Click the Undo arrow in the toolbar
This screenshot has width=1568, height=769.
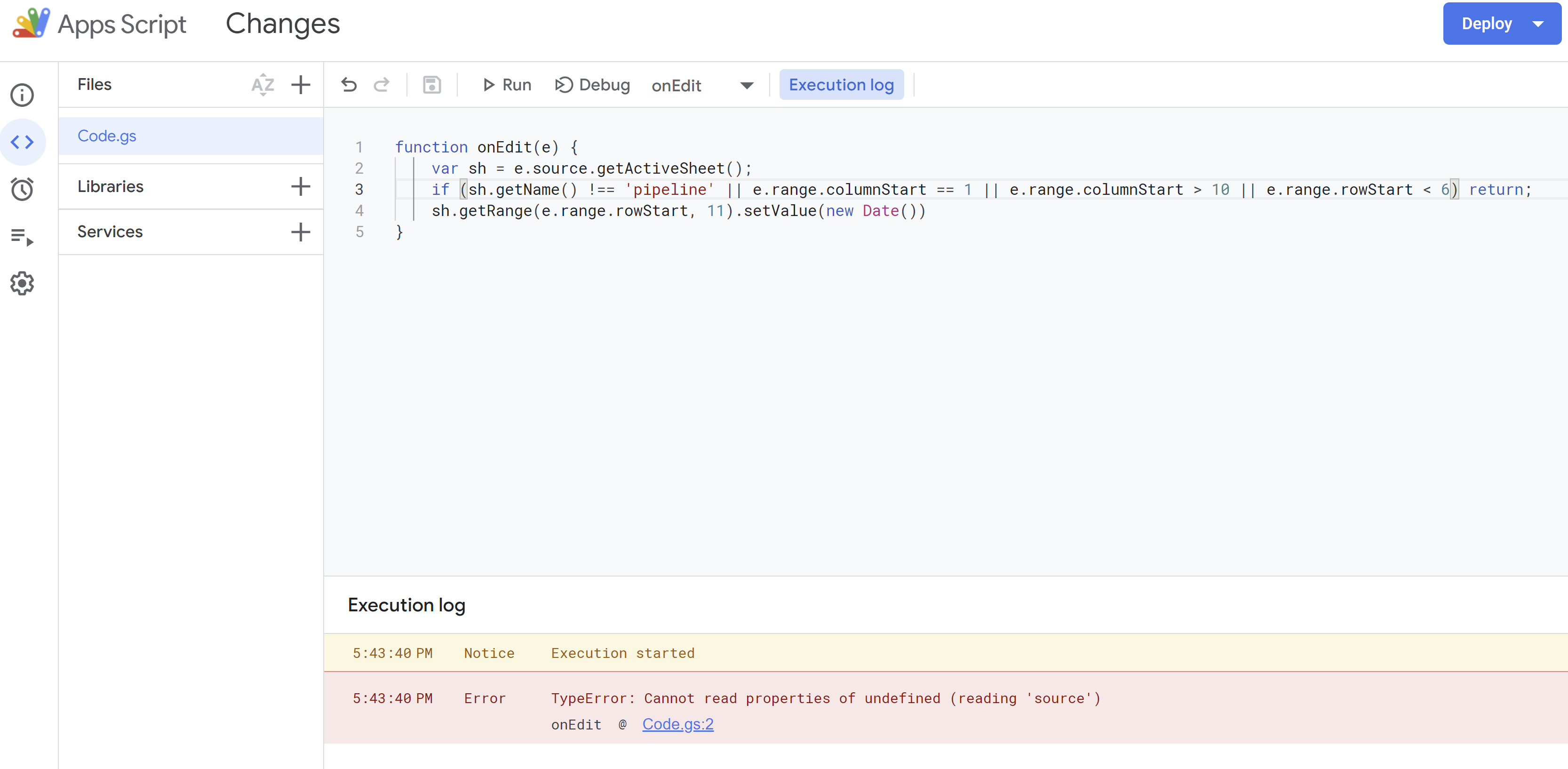(349, 85)
